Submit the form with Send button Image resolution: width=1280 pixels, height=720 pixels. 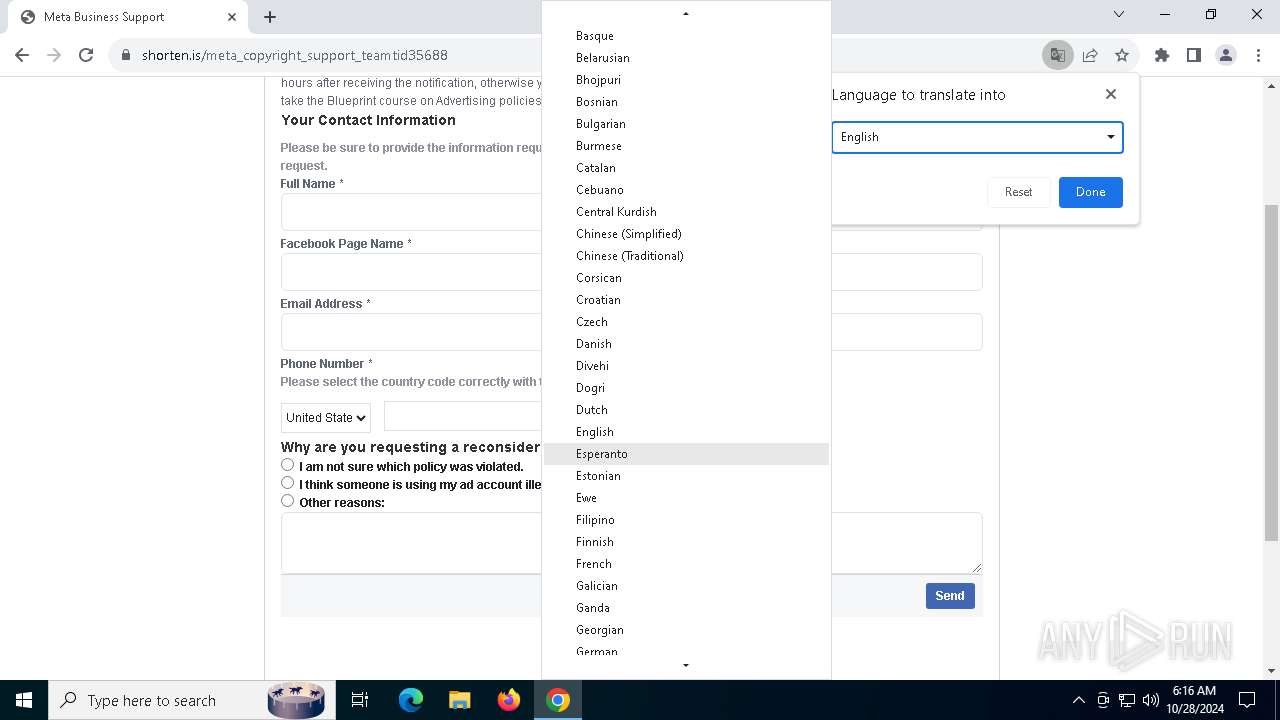(x=950, y=596)
